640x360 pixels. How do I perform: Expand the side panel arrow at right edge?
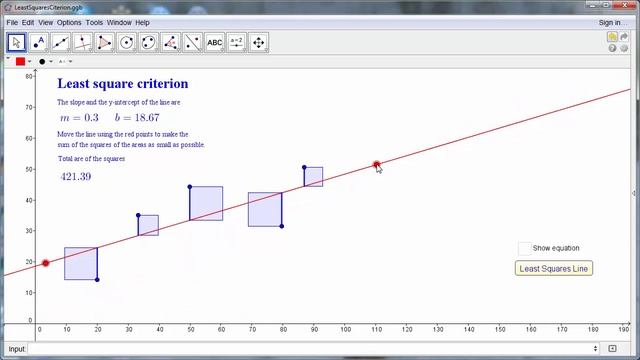pyautogui.click(x=634, y=193)
